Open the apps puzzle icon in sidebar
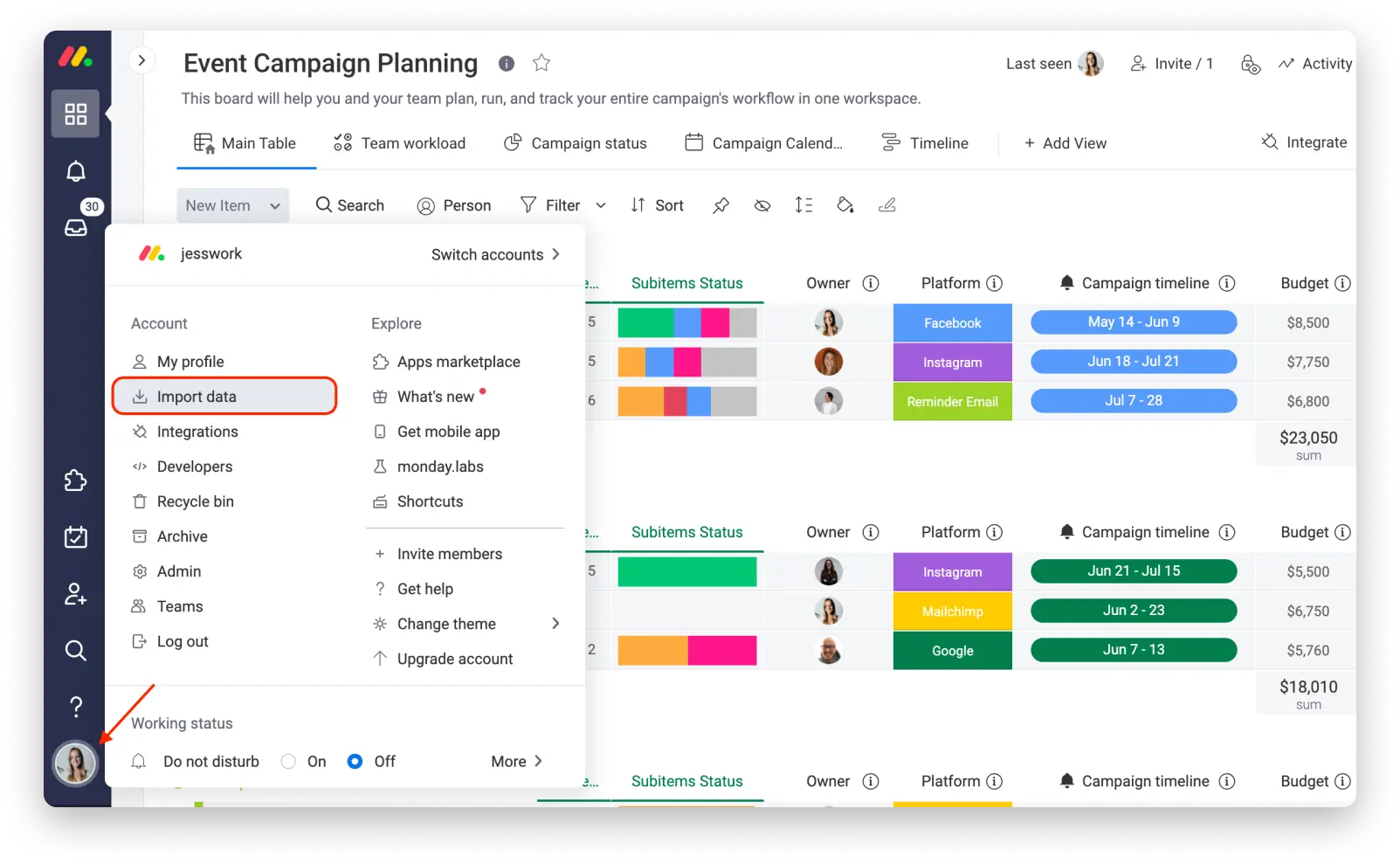The image size is (1400, 864). pyautogui.click(x=76, y=480)
